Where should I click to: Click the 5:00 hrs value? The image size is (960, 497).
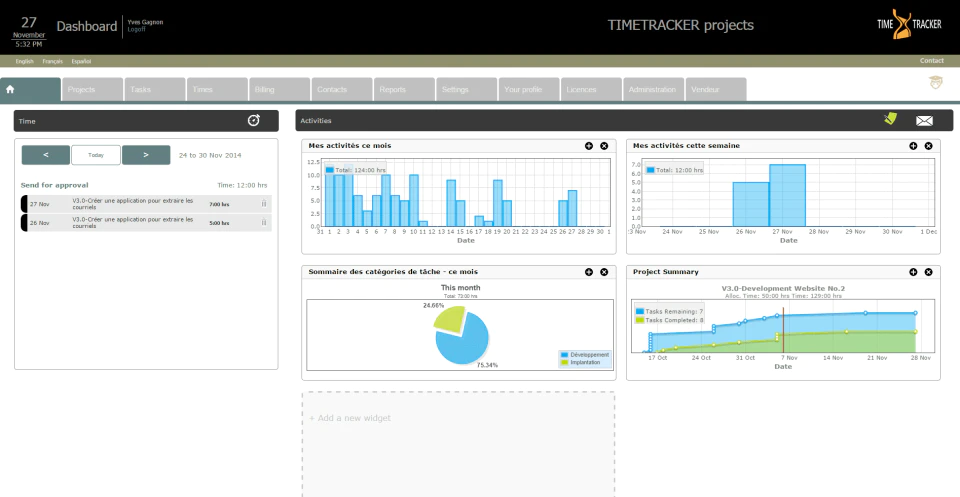(219, 223)
